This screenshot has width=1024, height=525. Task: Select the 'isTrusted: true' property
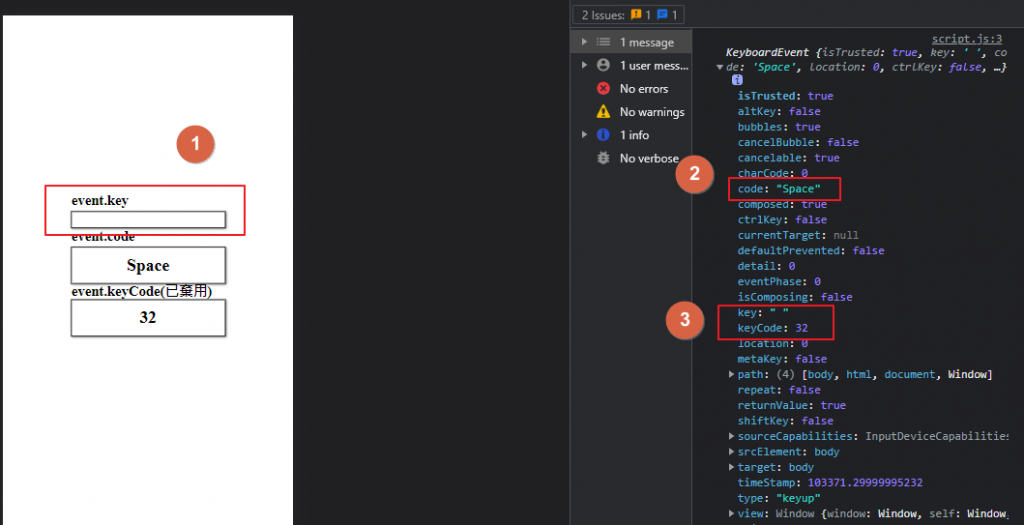786,96
